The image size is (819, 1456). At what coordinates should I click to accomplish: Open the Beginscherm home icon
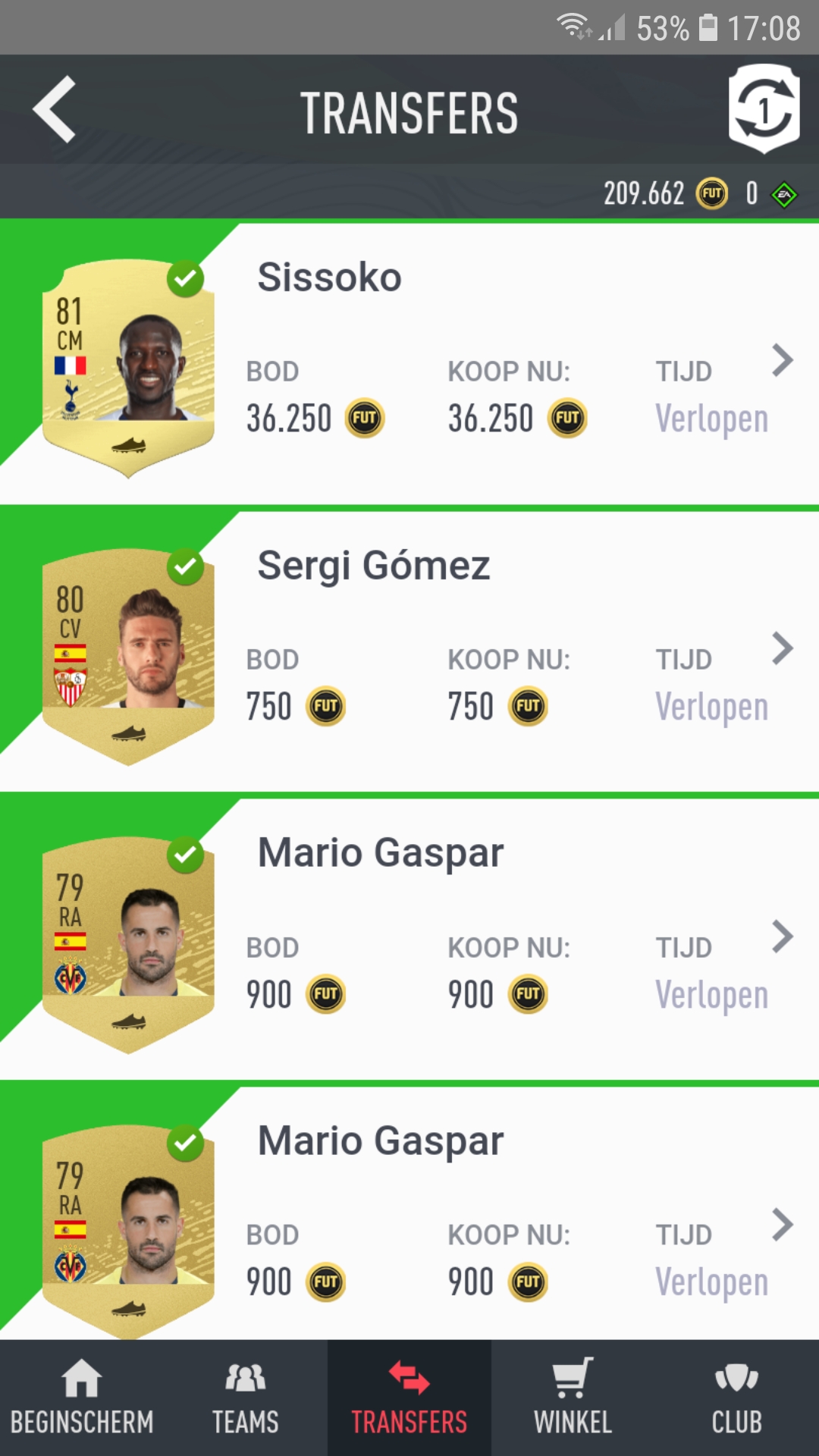tap(81, 1378)
